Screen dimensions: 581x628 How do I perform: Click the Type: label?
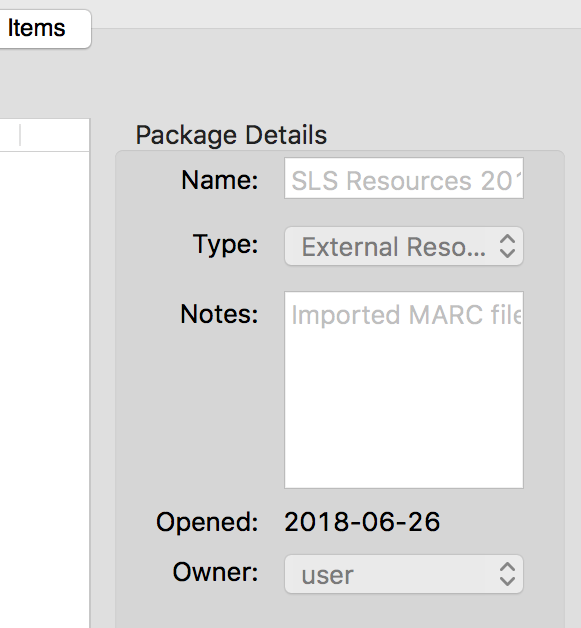pos(225,244)
